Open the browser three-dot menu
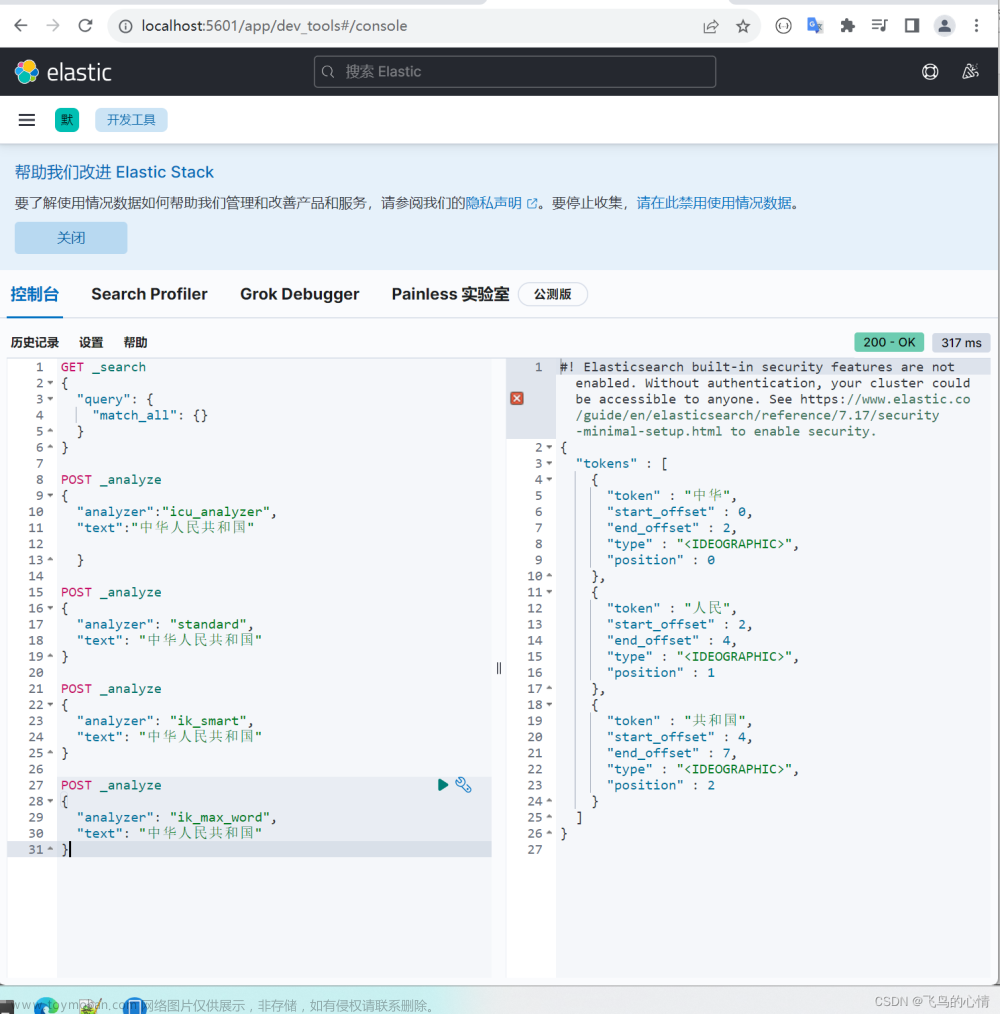The width and height of the screenshot is (1000, 1014). (x=977, y=26)
